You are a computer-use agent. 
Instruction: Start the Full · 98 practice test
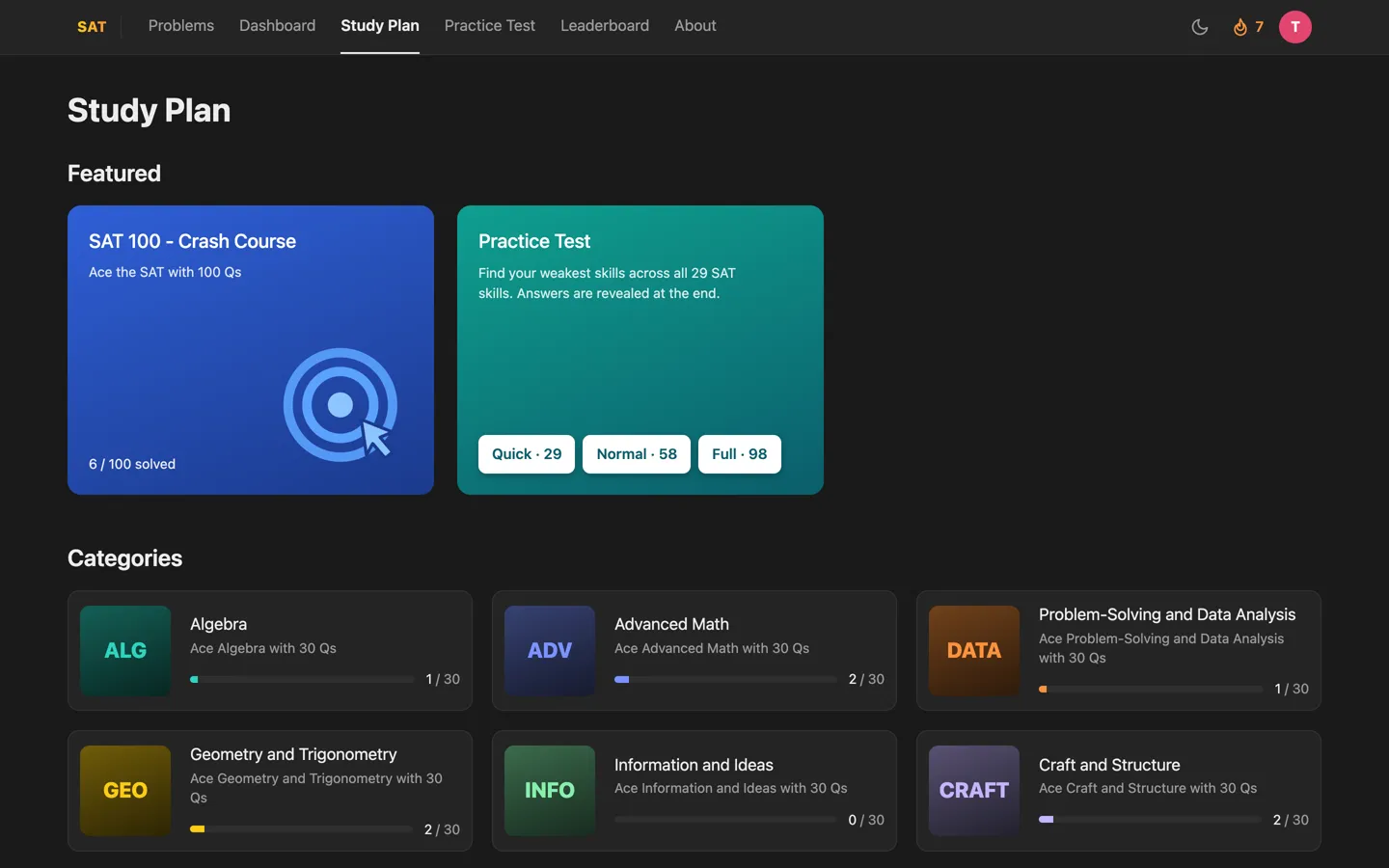click(740, 454)
